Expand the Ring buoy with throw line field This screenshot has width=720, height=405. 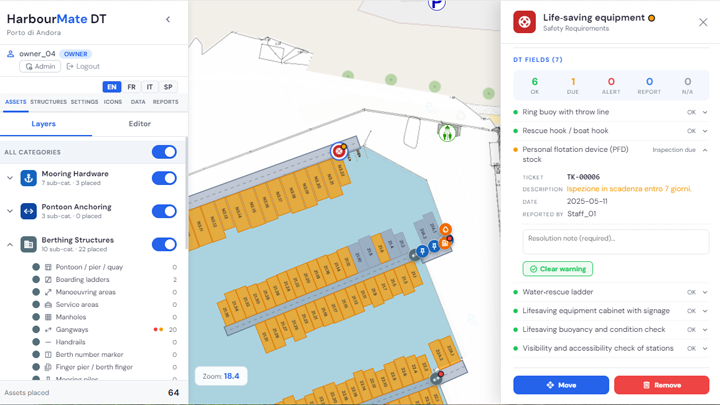tap(705, 112)
